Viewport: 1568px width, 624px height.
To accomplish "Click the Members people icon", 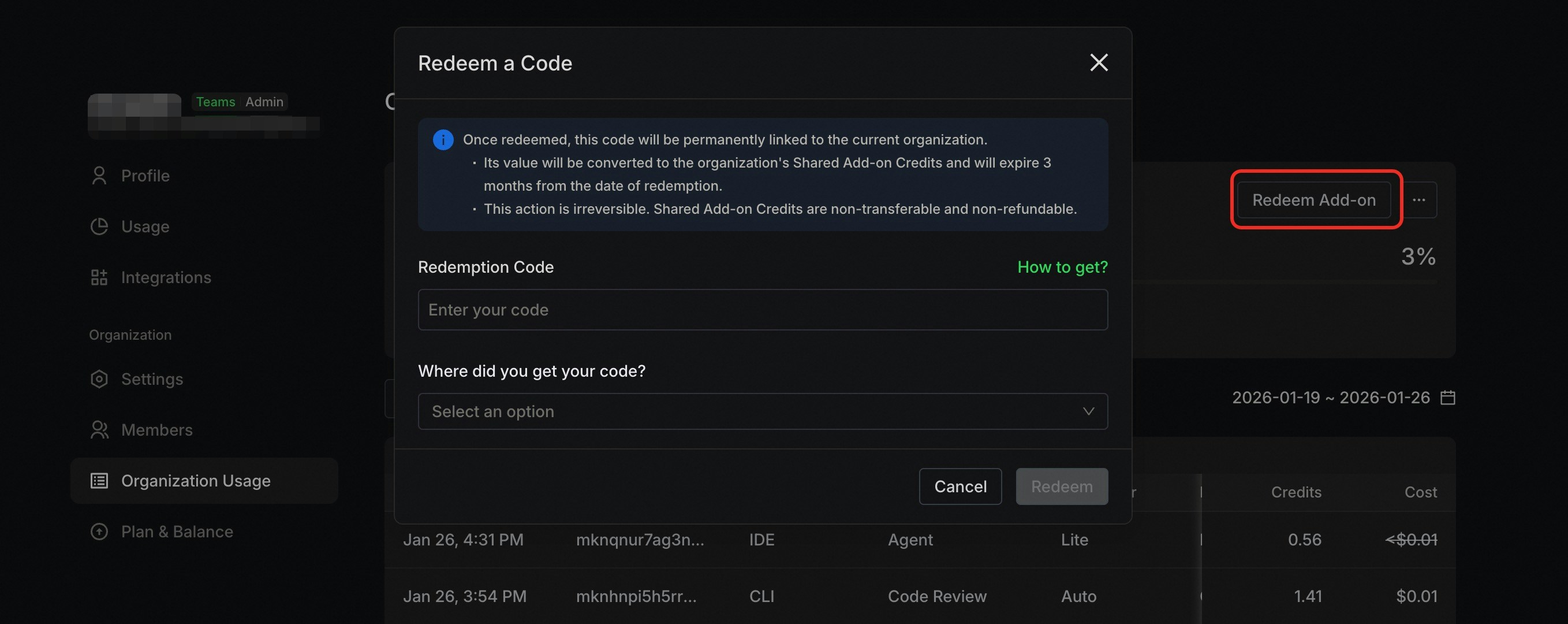I will point(99,430).
